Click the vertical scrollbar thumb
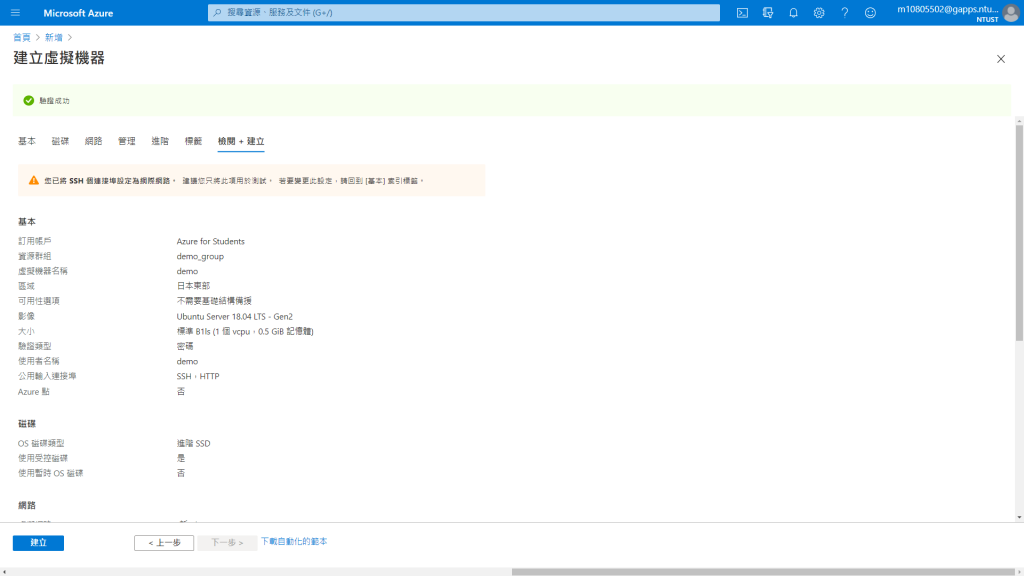This screenshot has height=576, width=1024. tap(1019, 232)
